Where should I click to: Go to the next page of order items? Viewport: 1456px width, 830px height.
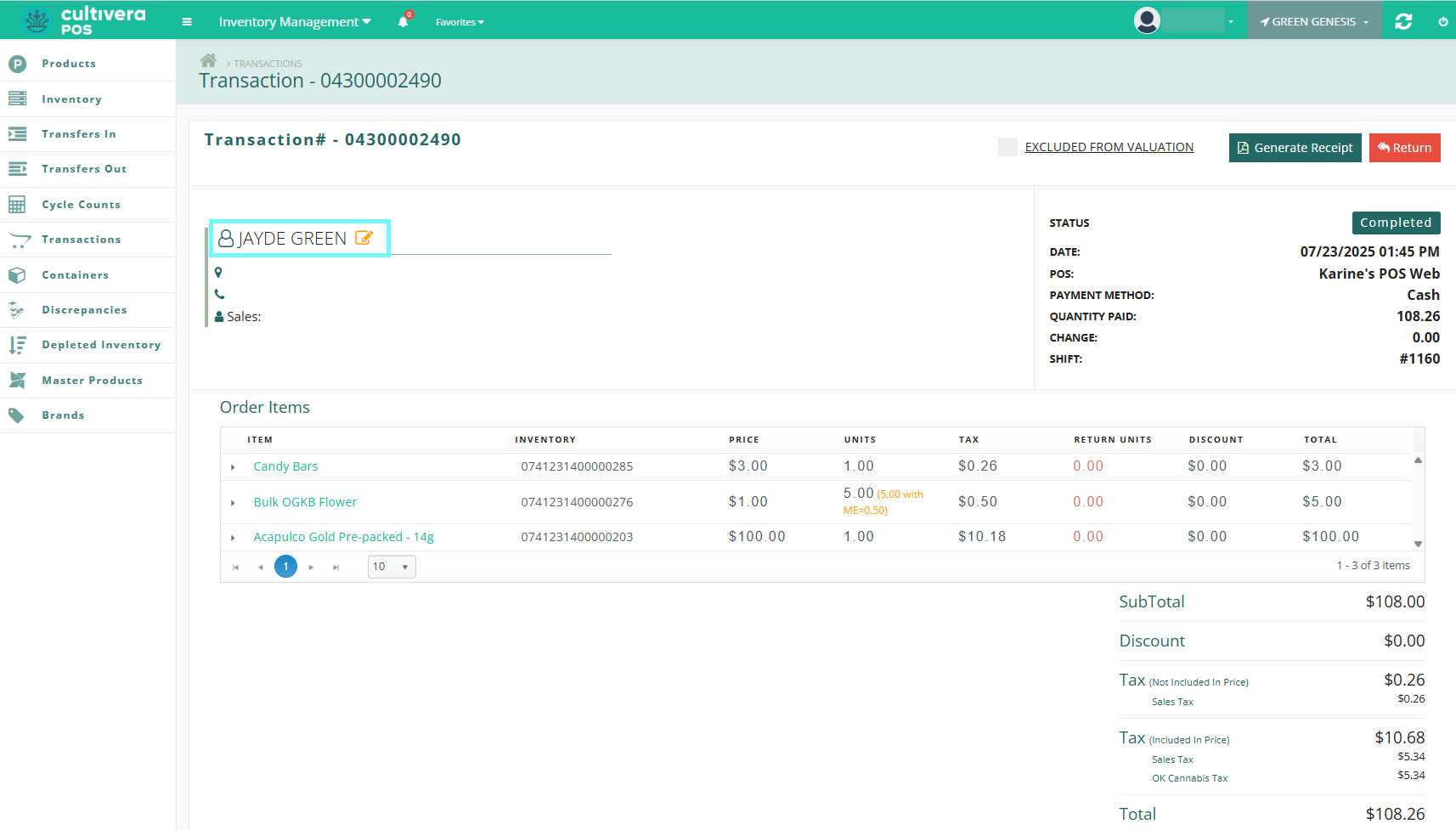[311, 567]
